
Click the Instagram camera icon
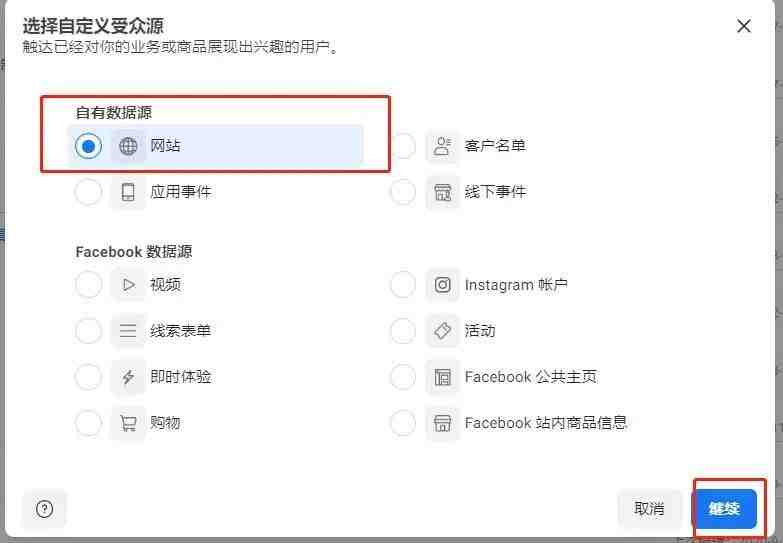click(x=442, y=285)
